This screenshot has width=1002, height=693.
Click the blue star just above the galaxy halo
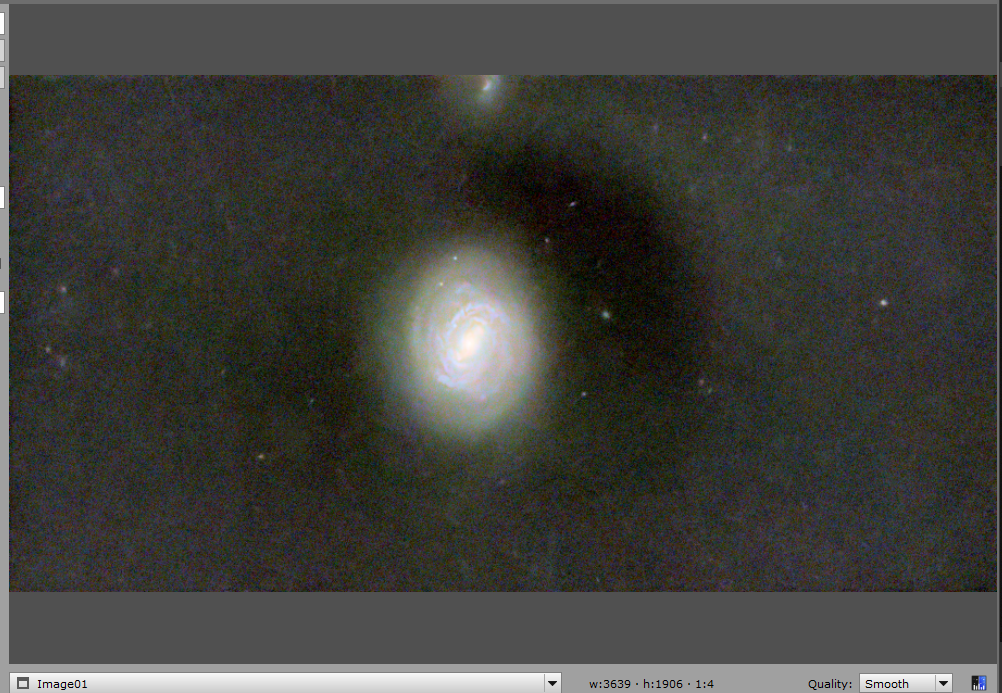click(x=455, y=258)
